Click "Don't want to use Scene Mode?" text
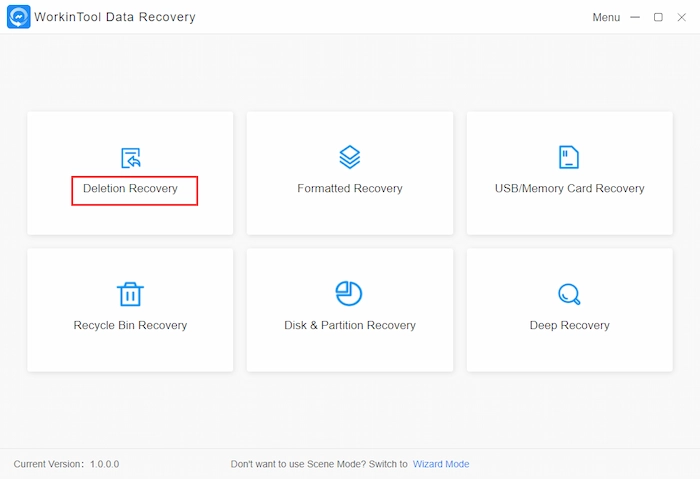700x479 pixels. coord(298,464)
